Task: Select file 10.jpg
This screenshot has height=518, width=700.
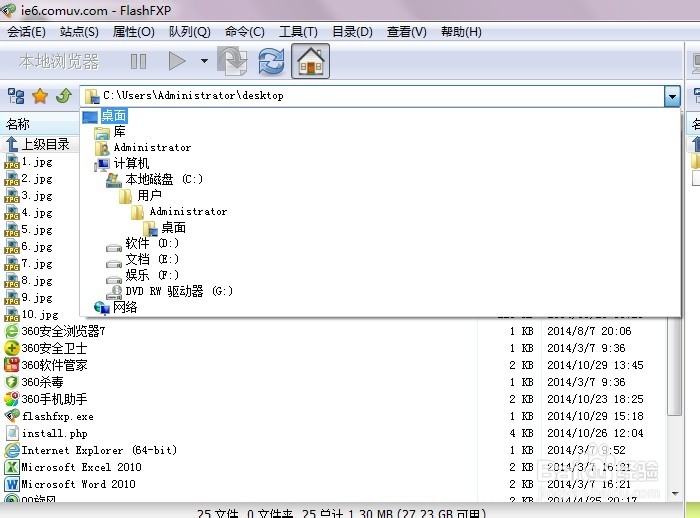Action: [x=40, y=314]
